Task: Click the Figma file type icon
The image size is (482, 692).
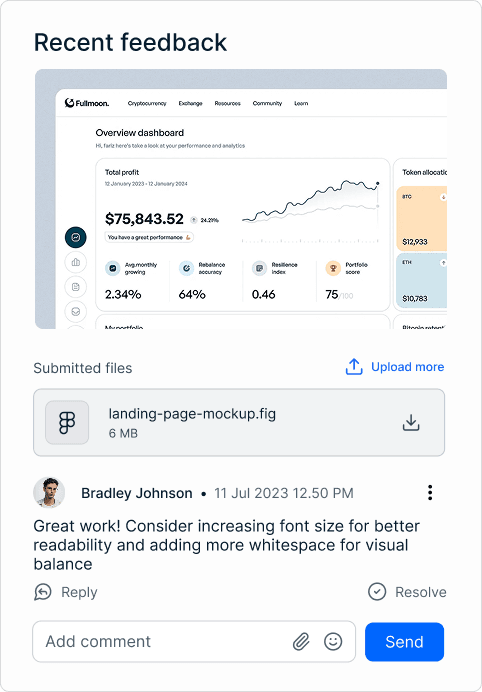Action: pos(67,422)
